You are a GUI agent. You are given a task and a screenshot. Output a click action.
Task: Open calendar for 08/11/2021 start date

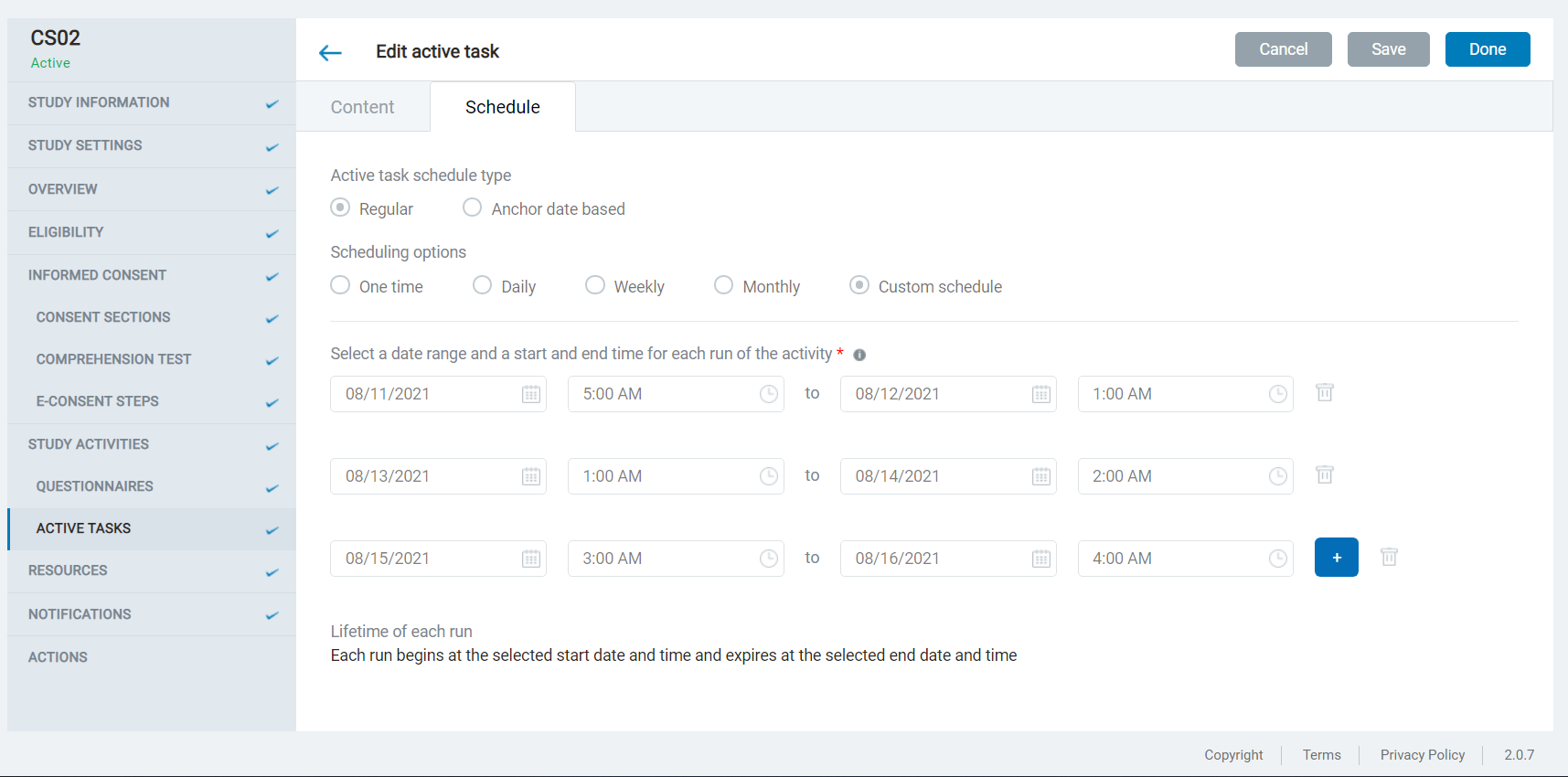click(531, 394)
